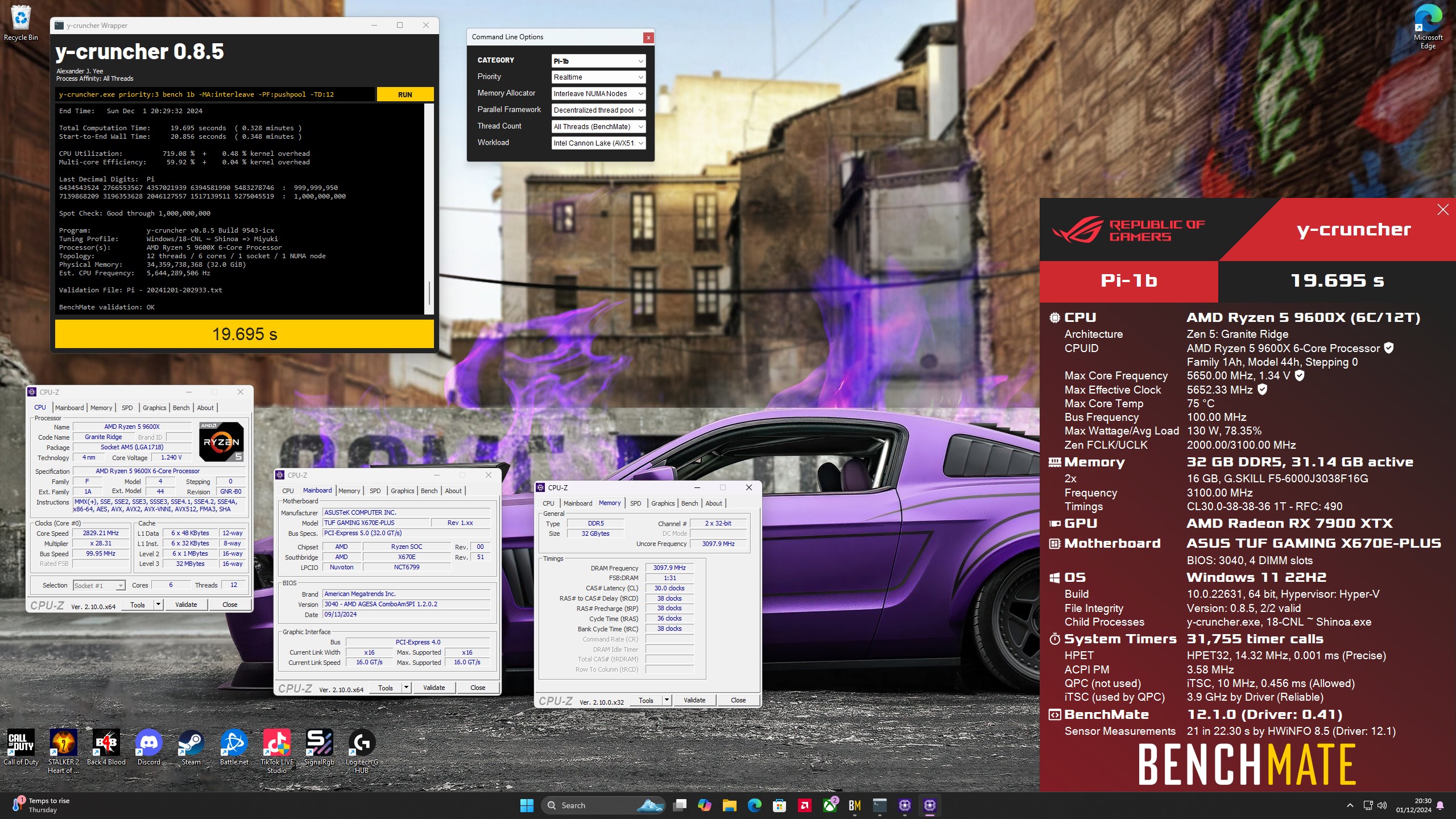Click Validate in the CPU-Z CPU window
Viewport: 1456px width, 819px height.
click(186, 605)
